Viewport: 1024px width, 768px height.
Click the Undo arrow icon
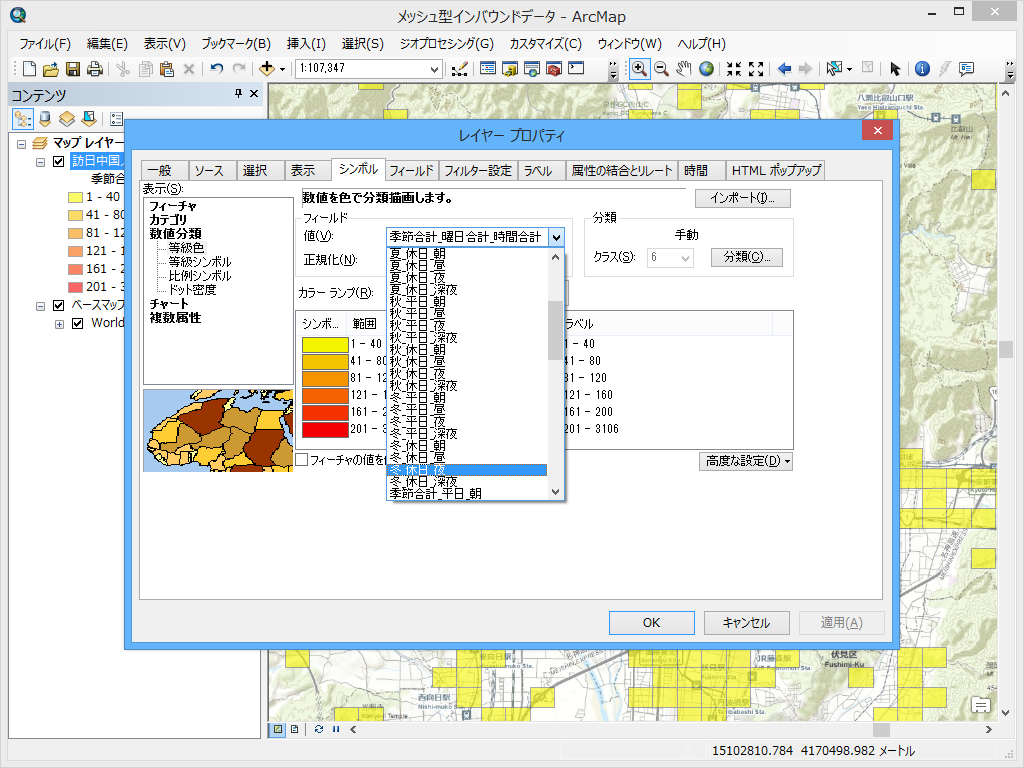point(217,69)
